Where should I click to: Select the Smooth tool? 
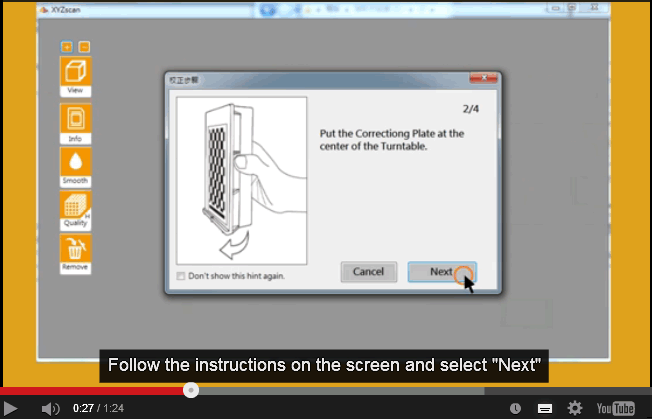click(x=75, y=167)
